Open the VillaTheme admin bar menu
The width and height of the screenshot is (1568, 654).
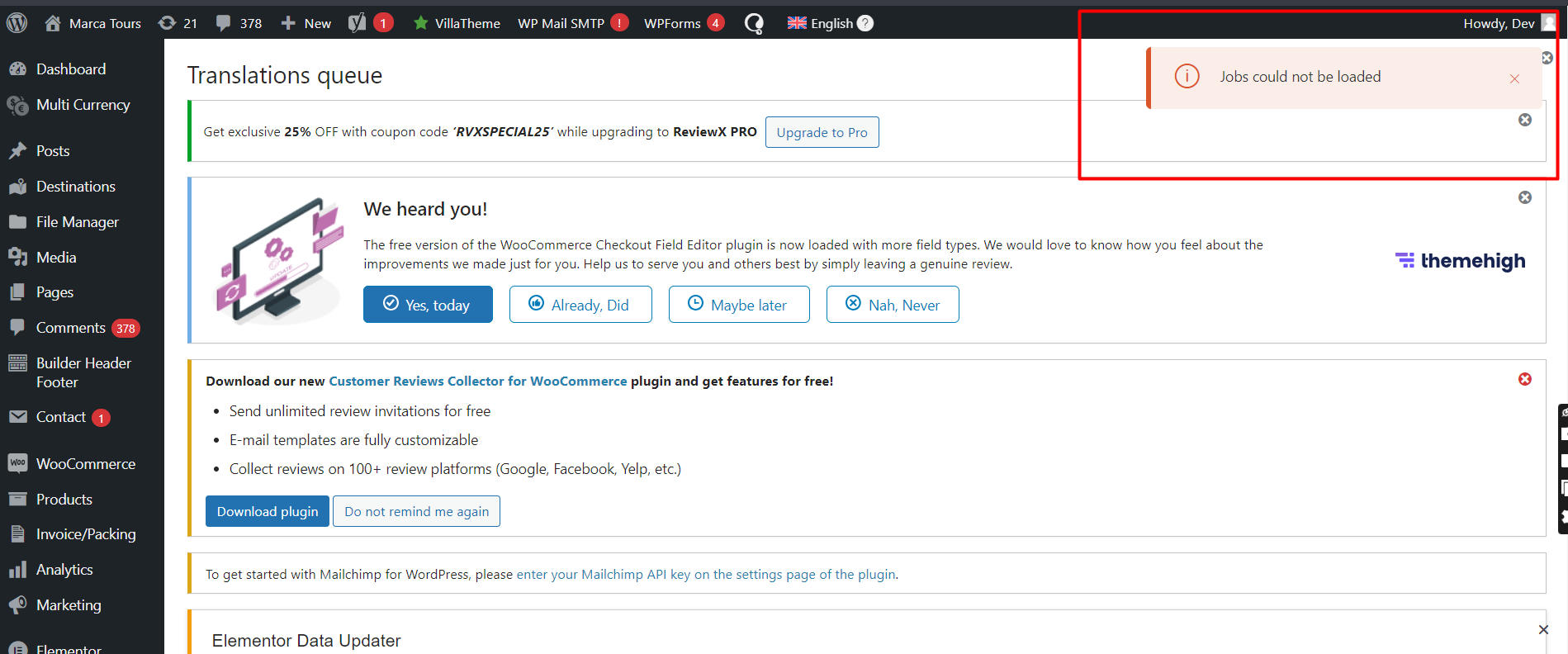(x=457, y=23)
